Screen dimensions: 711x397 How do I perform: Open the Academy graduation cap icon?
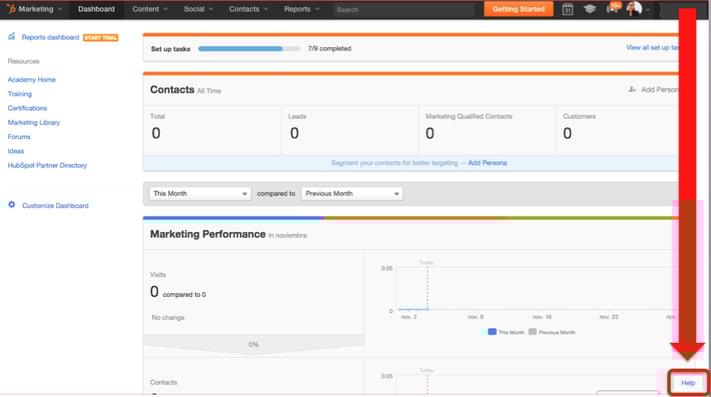pyautogui.click(x=589, y=9)
